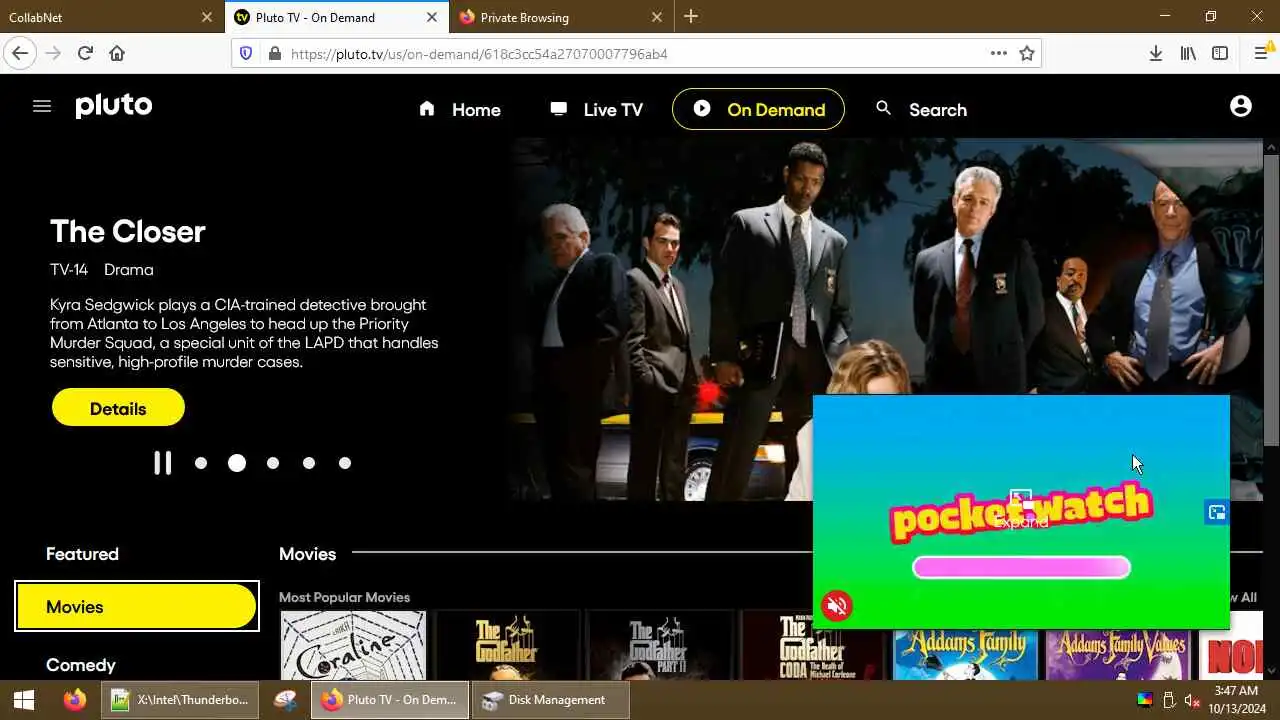Open tracking protection shield icon

(247, 53)
